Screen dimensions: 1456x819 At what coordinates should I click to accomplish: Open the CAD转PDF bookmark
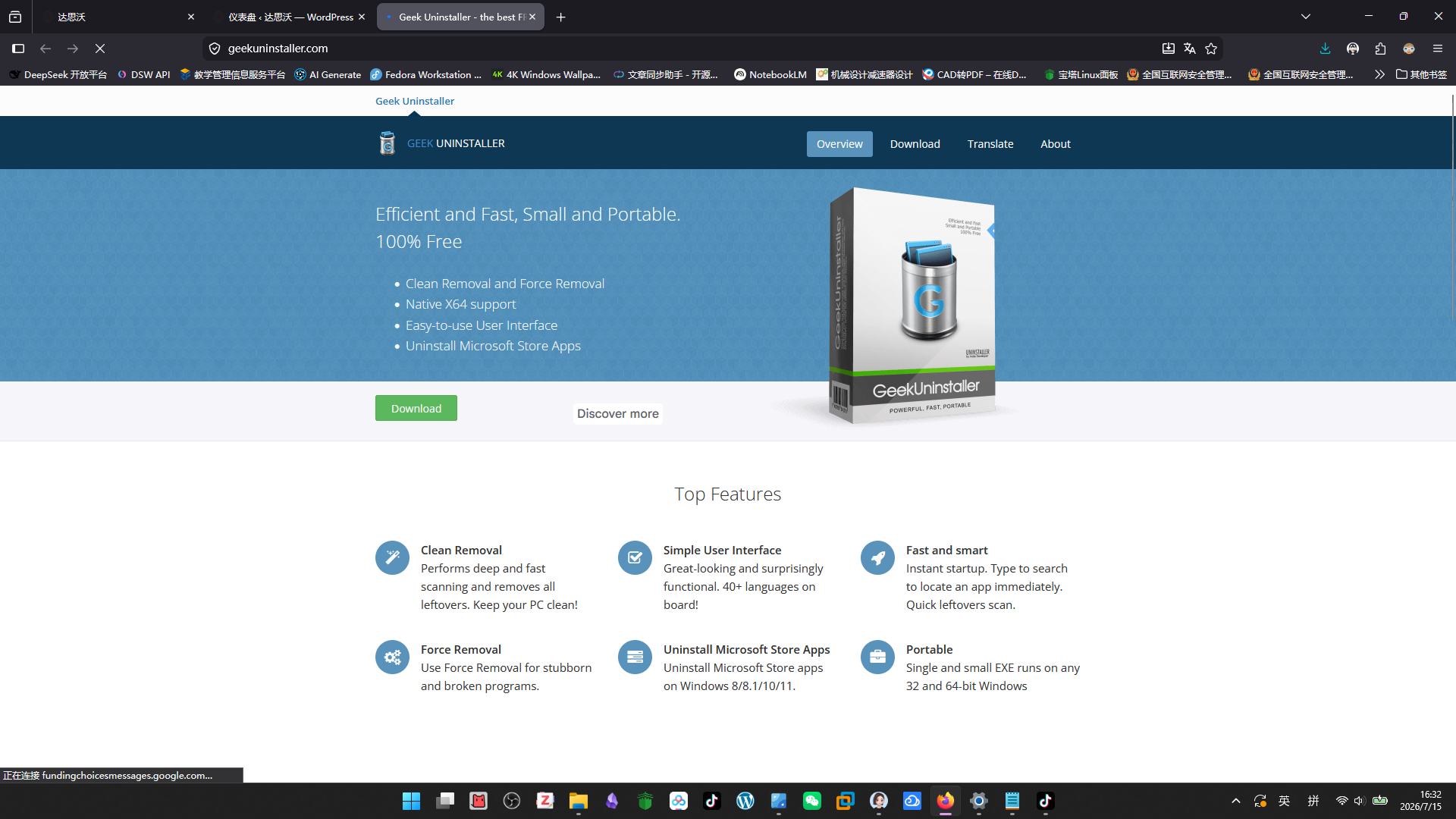pyautogui.click(x=974, y=74)
